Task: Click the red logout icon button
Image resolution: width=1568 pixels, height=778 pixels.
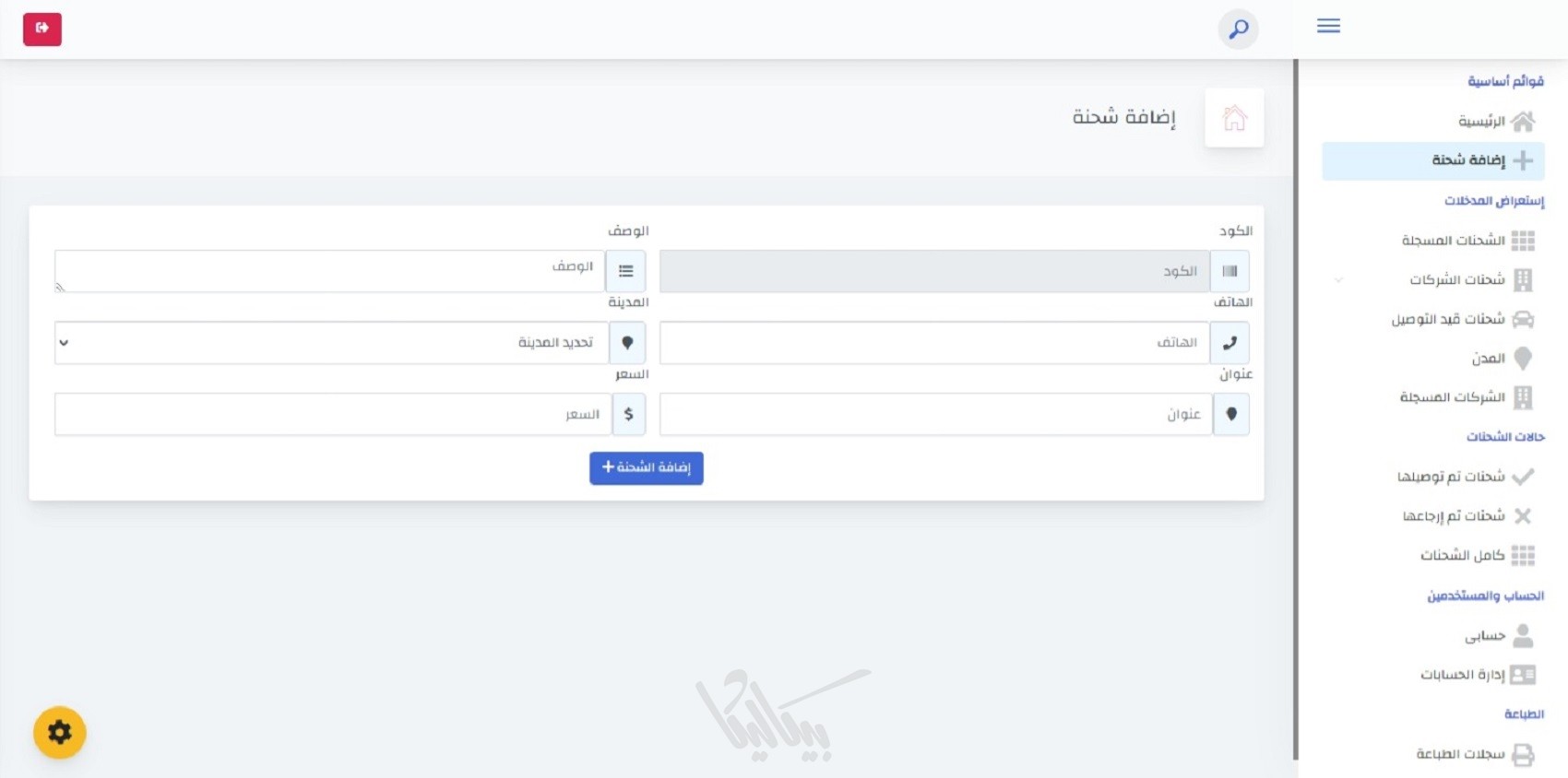Action: coord(42,29)
